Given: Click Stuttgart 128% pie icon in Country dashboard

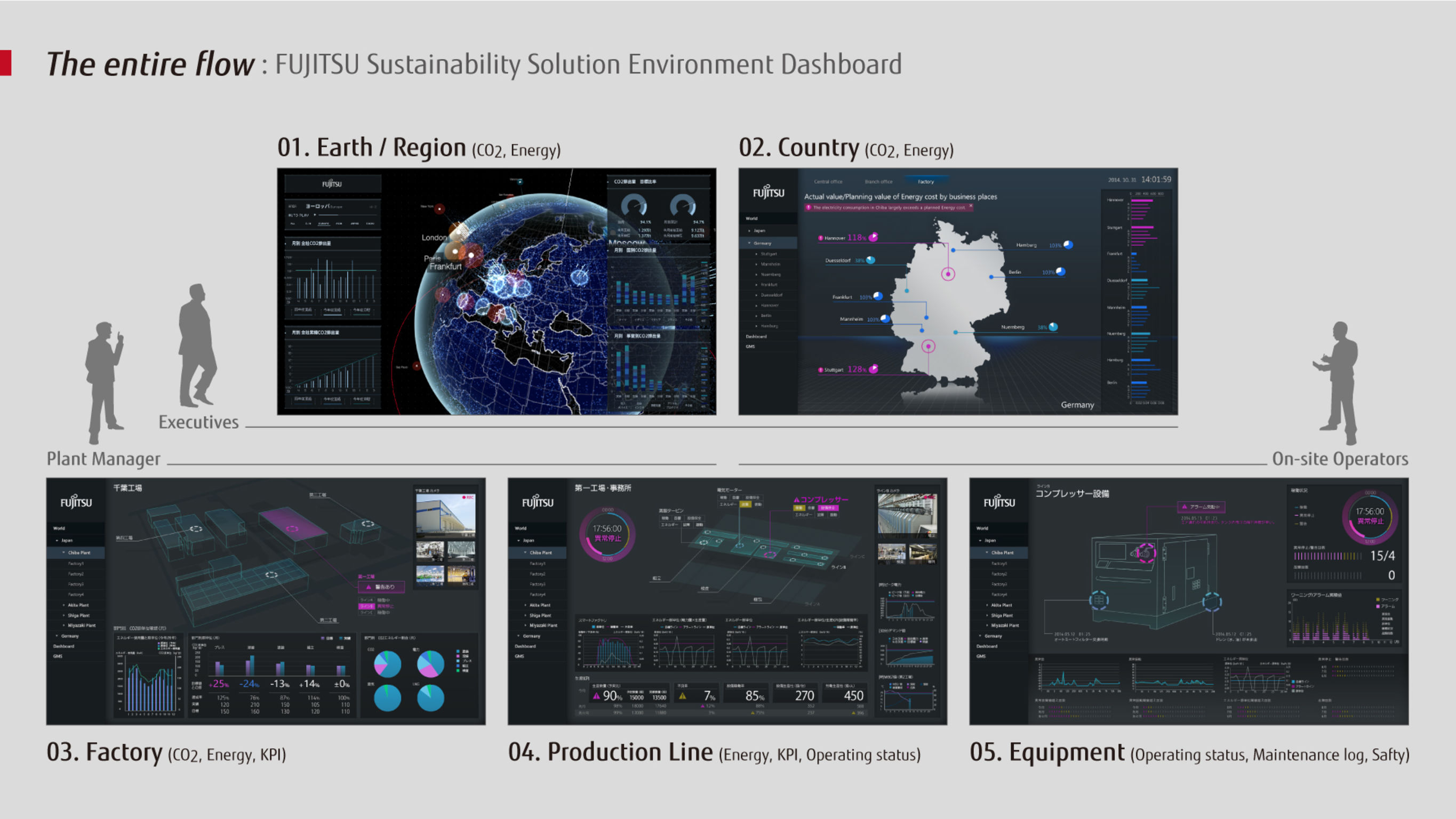Looking at the screenshot, I should [x=873, y=369].
